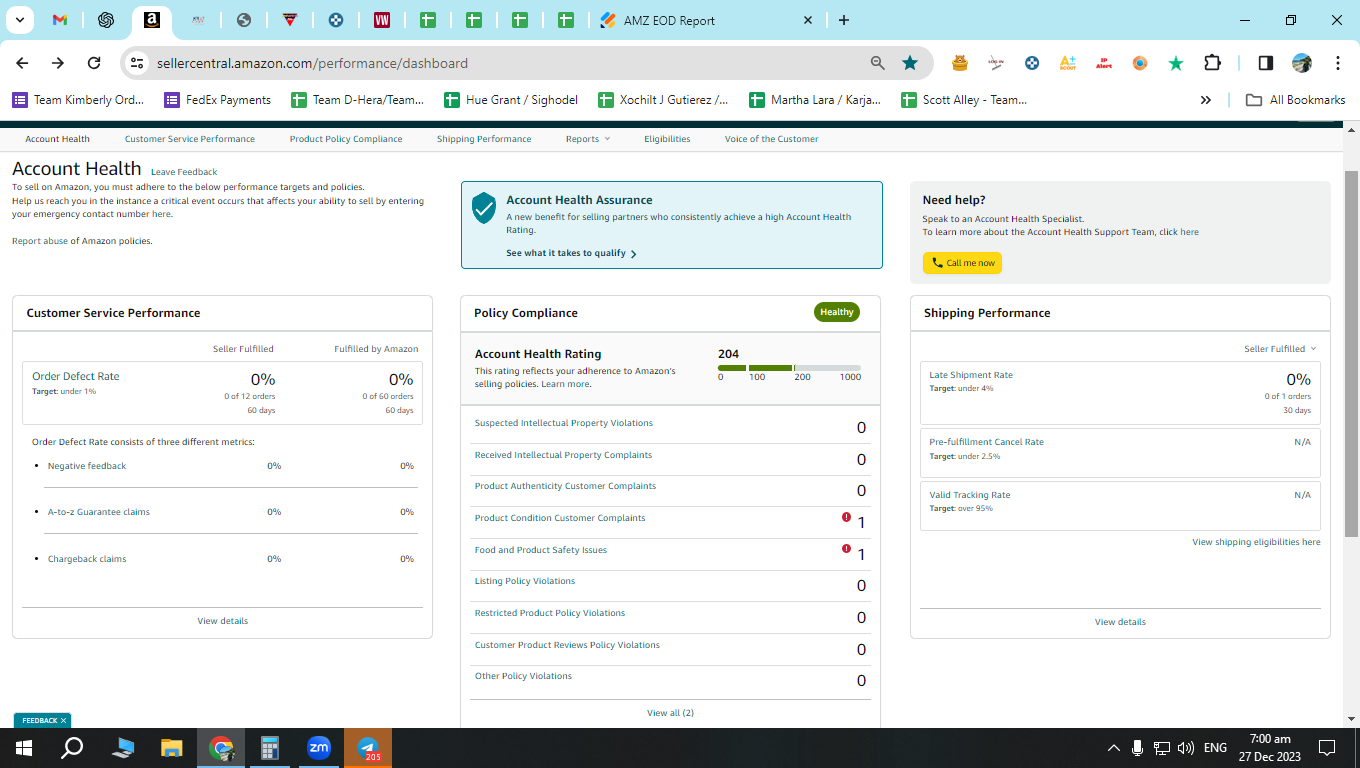Open the Hue Grant / Sighodel bookmark
The height and width of the screenshot is (768, 1360).
510,100
